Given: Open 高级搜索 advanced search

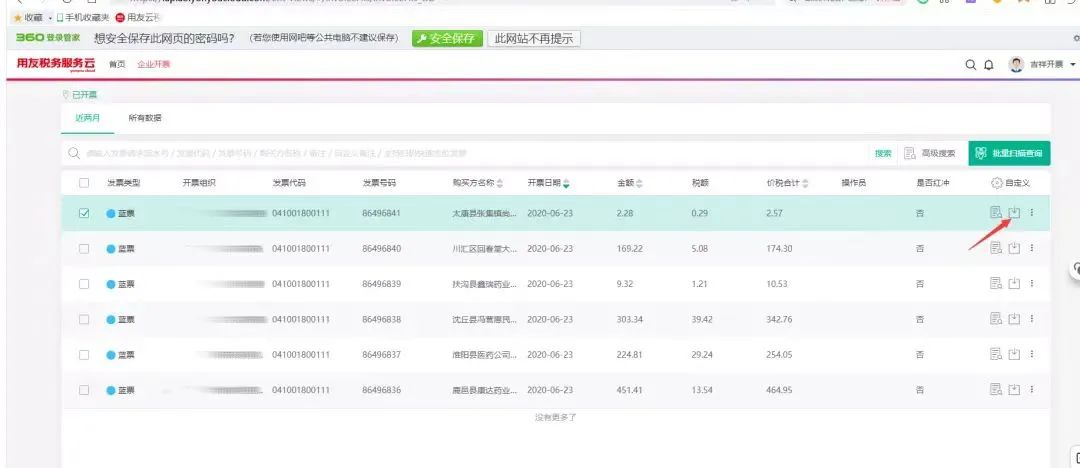Looking at the screenshot, I should [x=930, y=153].
